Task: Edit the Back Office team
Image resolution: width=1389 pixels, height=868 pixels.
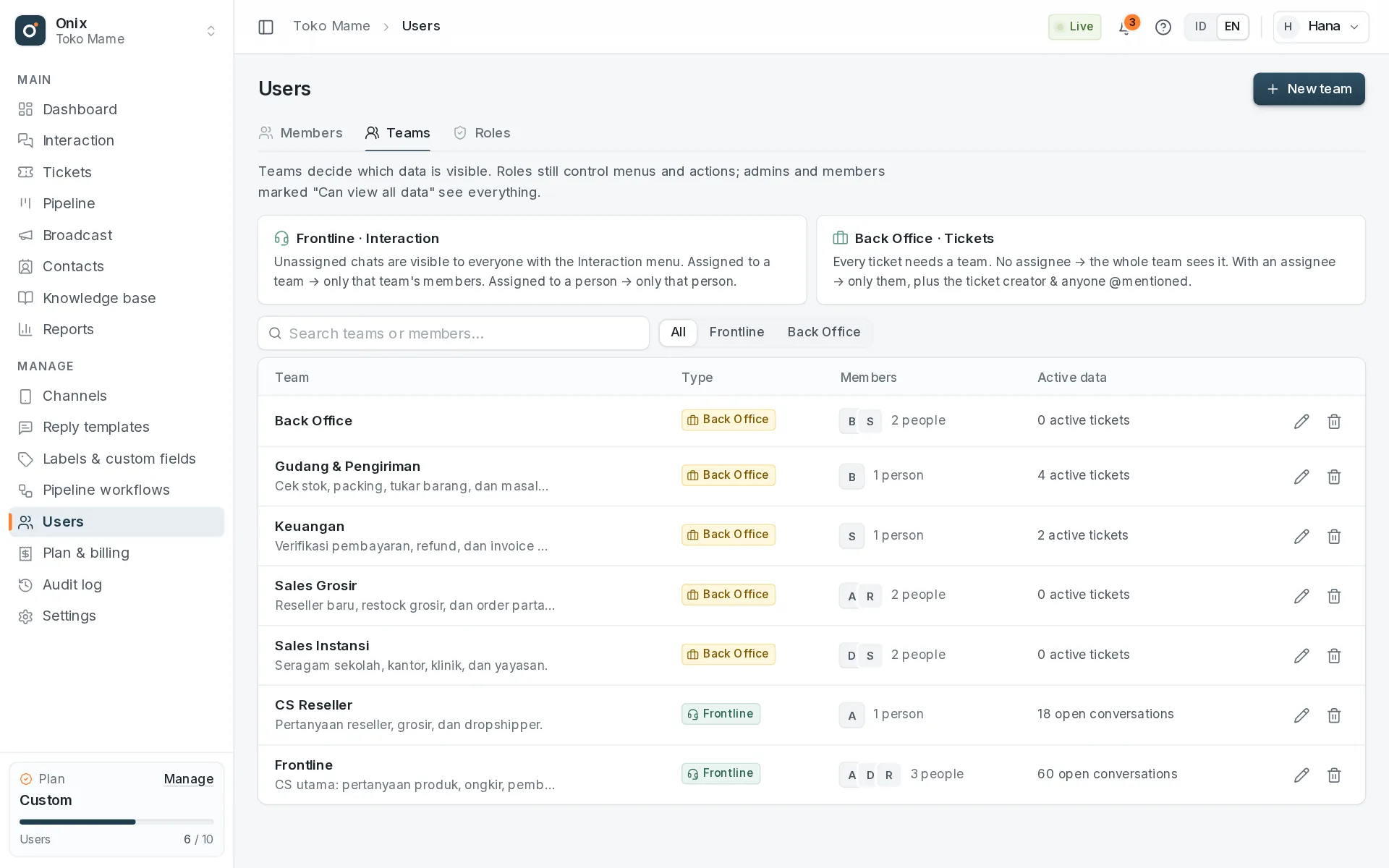Action: 1301,421
